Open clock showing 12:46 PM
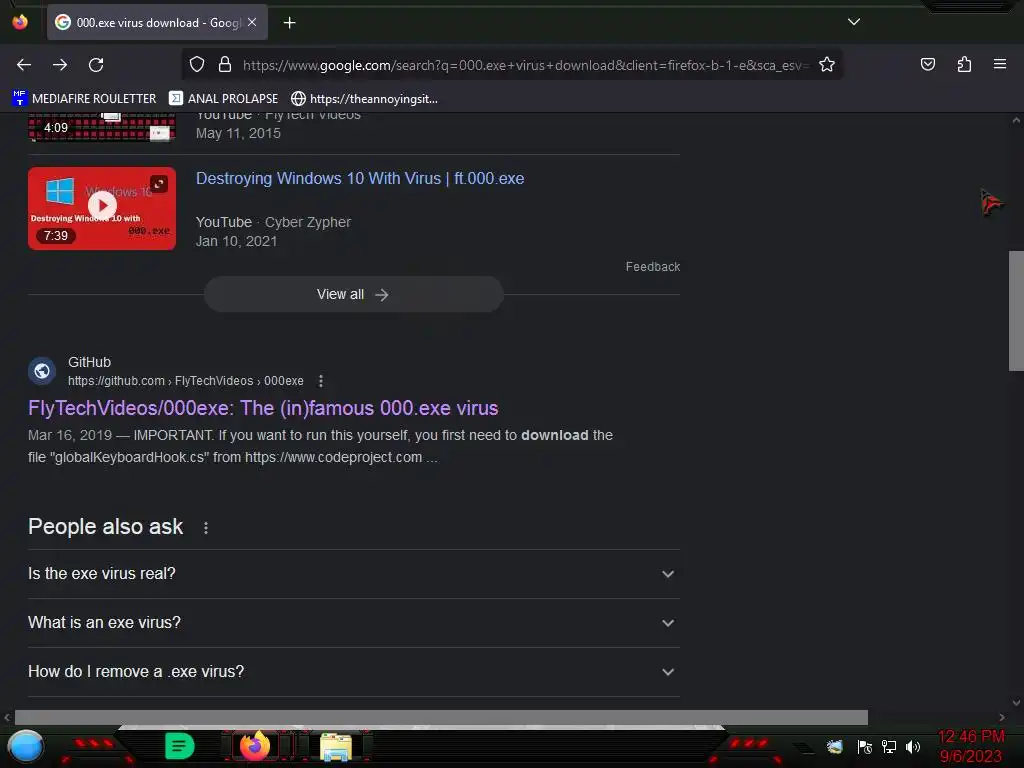Screen dimensions: 1024x768 click(971, 746)
